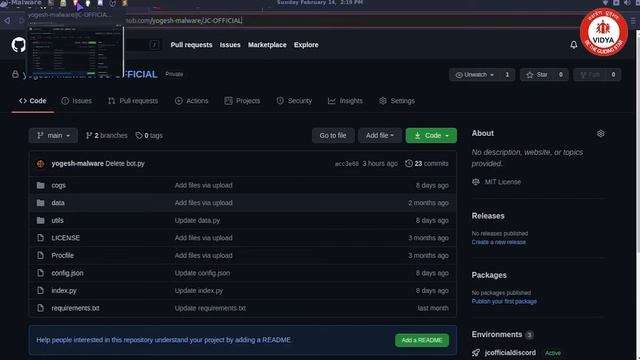Open the repository Settings tab

[x=397, y=101]
